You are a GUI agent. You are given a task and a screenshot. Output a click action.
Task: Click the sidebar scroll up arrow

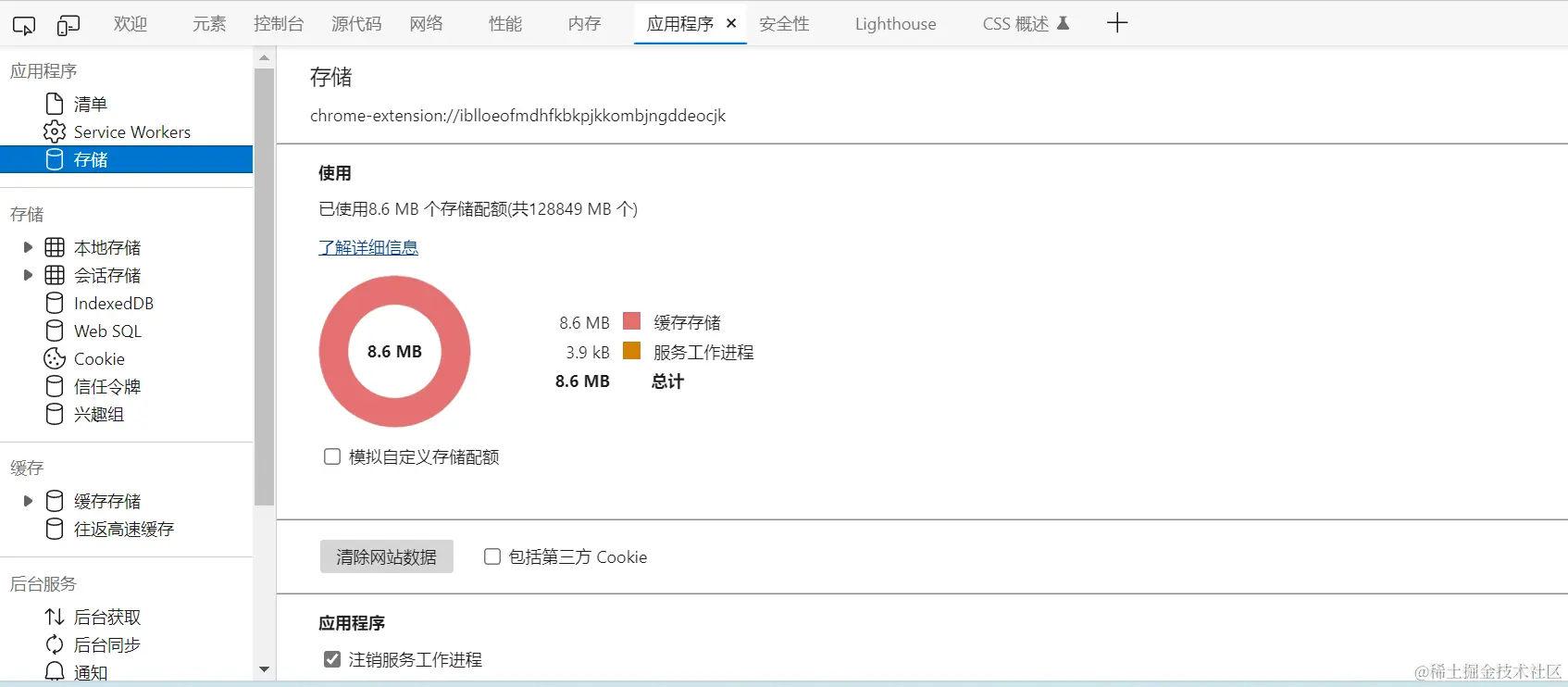point(265,57)
